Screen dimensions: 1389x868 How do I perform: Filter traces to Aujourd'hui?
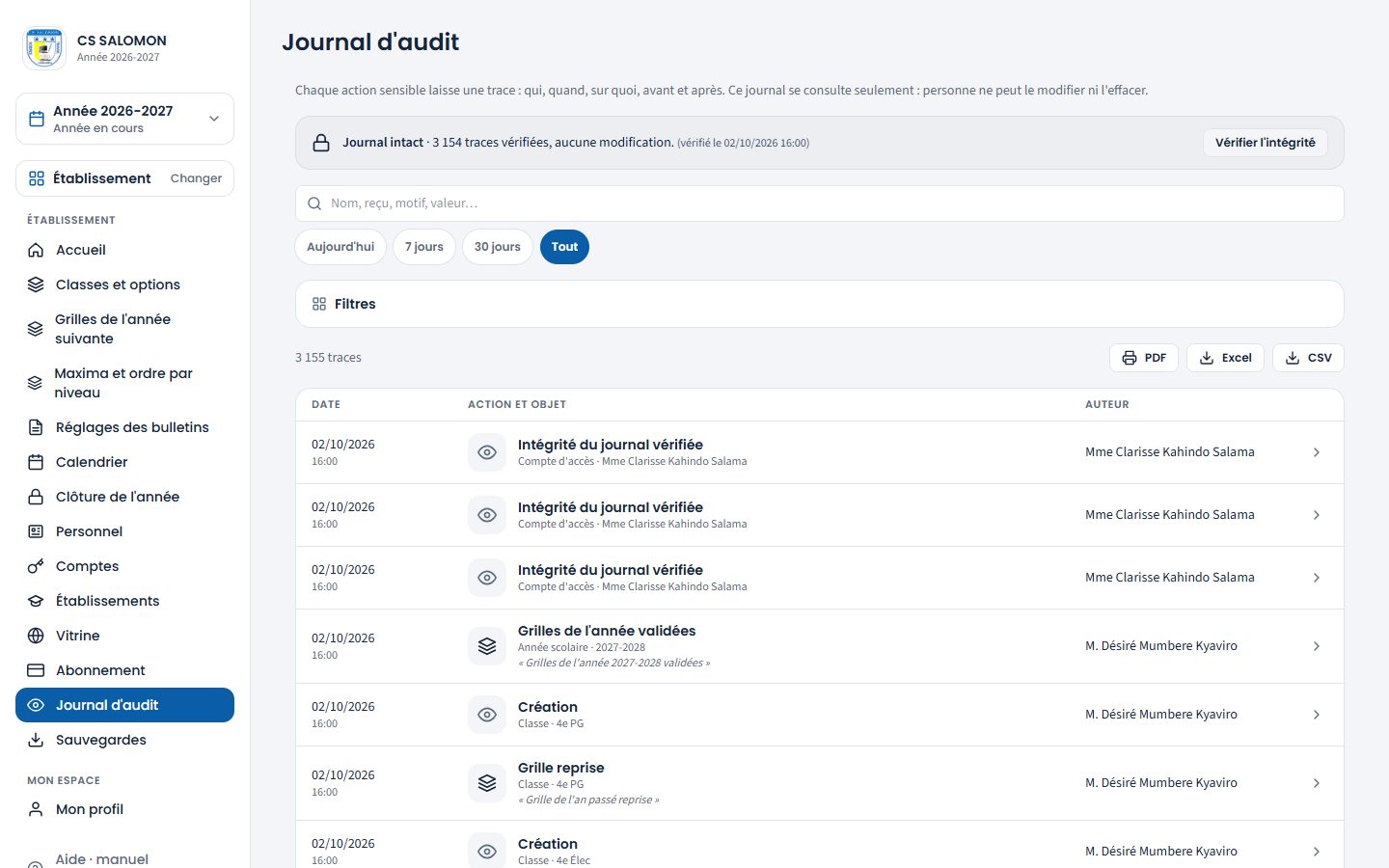pyautogui.click(x=340, y=247)
